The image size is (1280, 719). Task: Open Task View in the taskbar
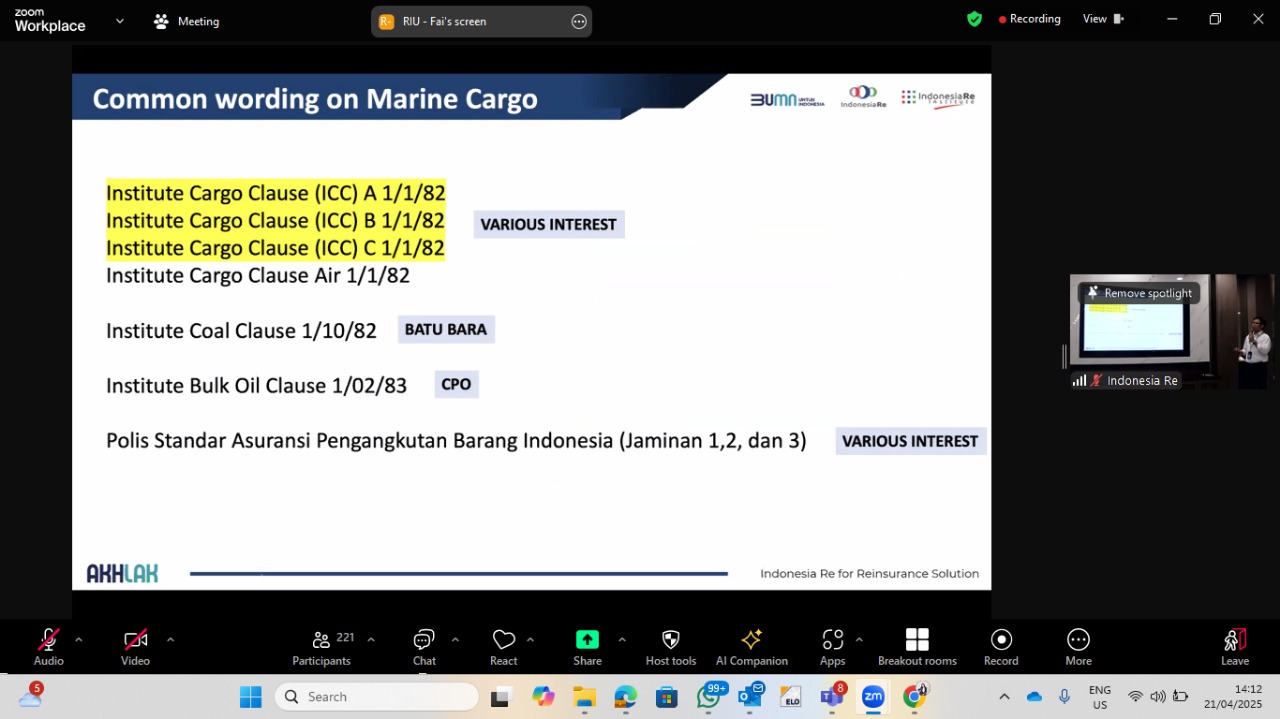coord(501,697)
